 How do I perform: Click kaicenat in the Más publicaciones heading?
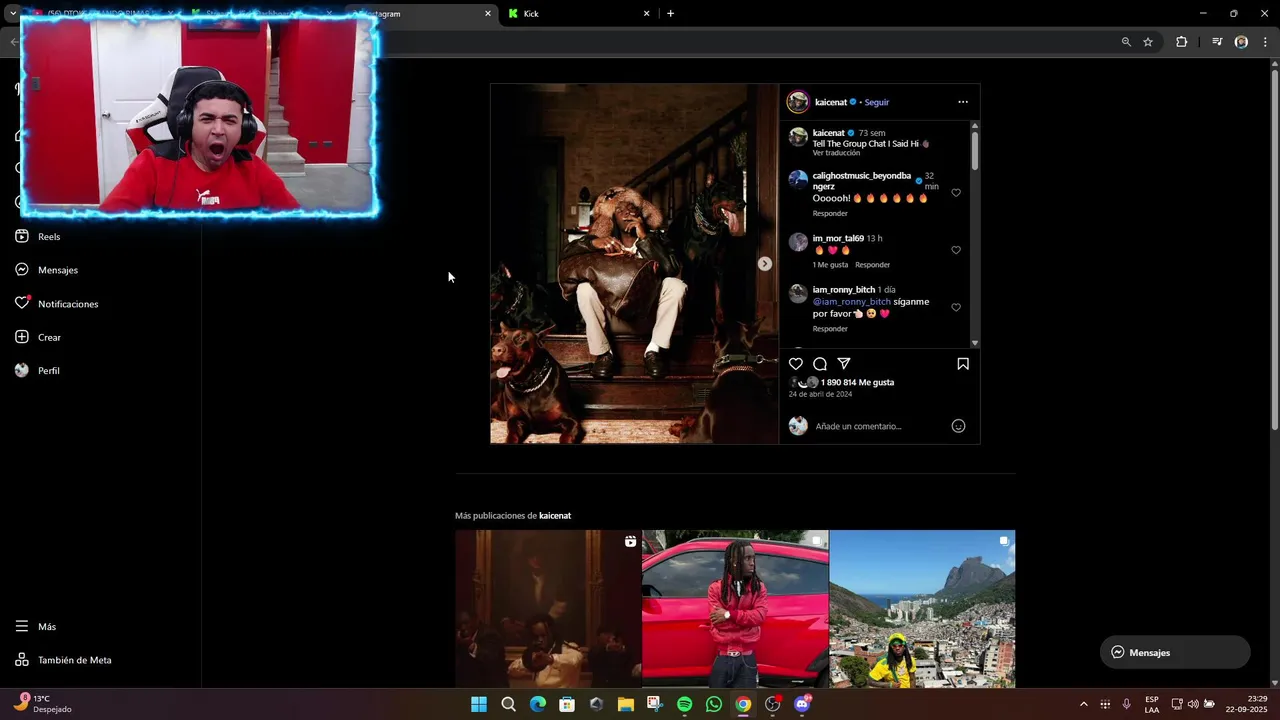(x=555, y=516)
